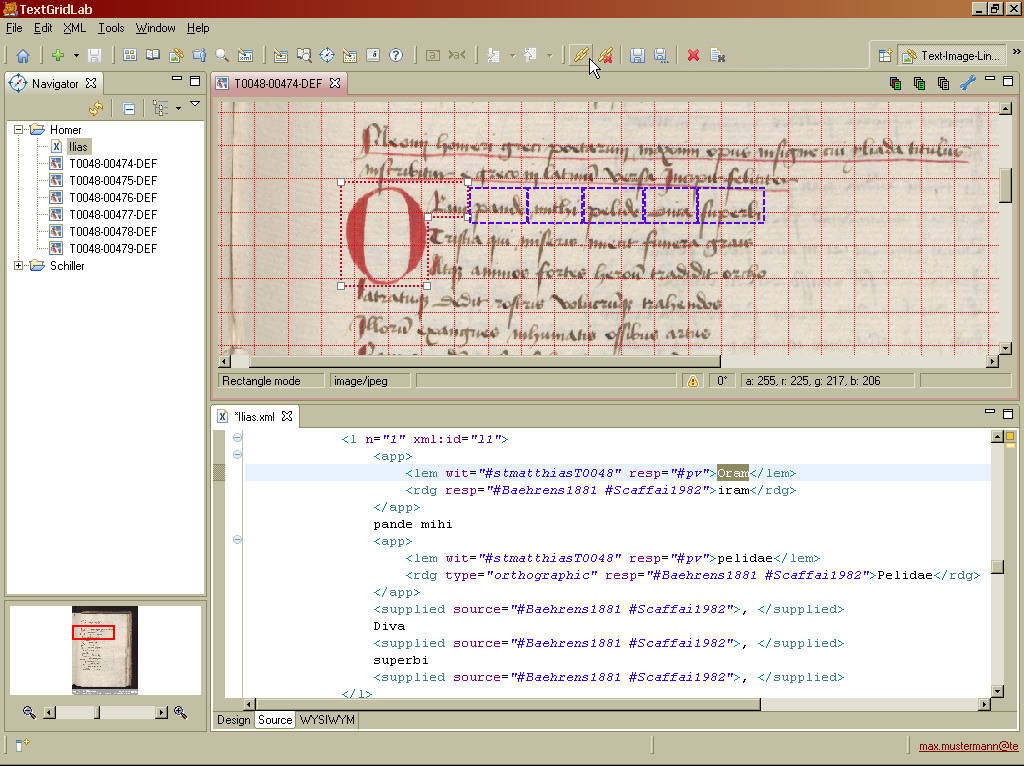Click the wrench settings icon in image panel
This screenshot has height=766, width=1024.
click(x=967, y=84)
